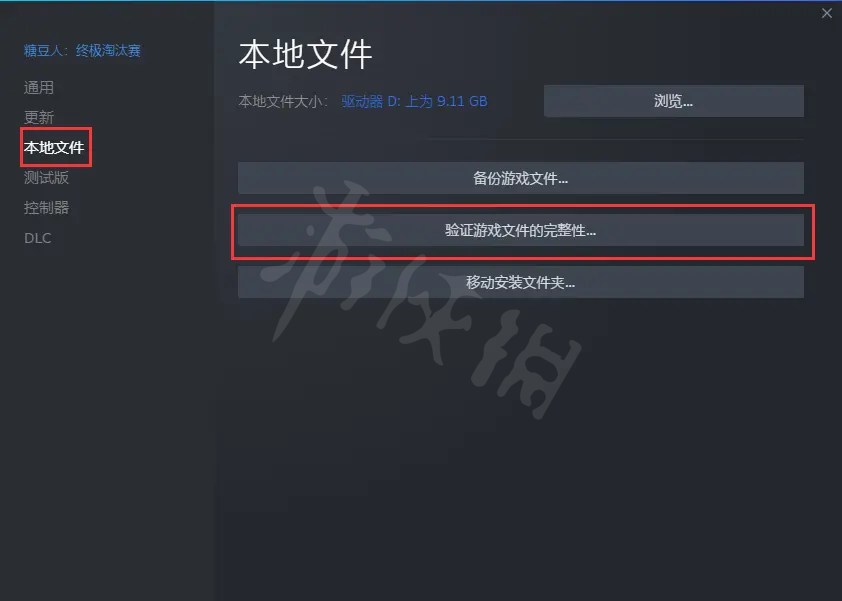This screenshot has width=842, height=601.
Task: Show the DLC tab
Action: pyautogui.click(x=38, y=238)
